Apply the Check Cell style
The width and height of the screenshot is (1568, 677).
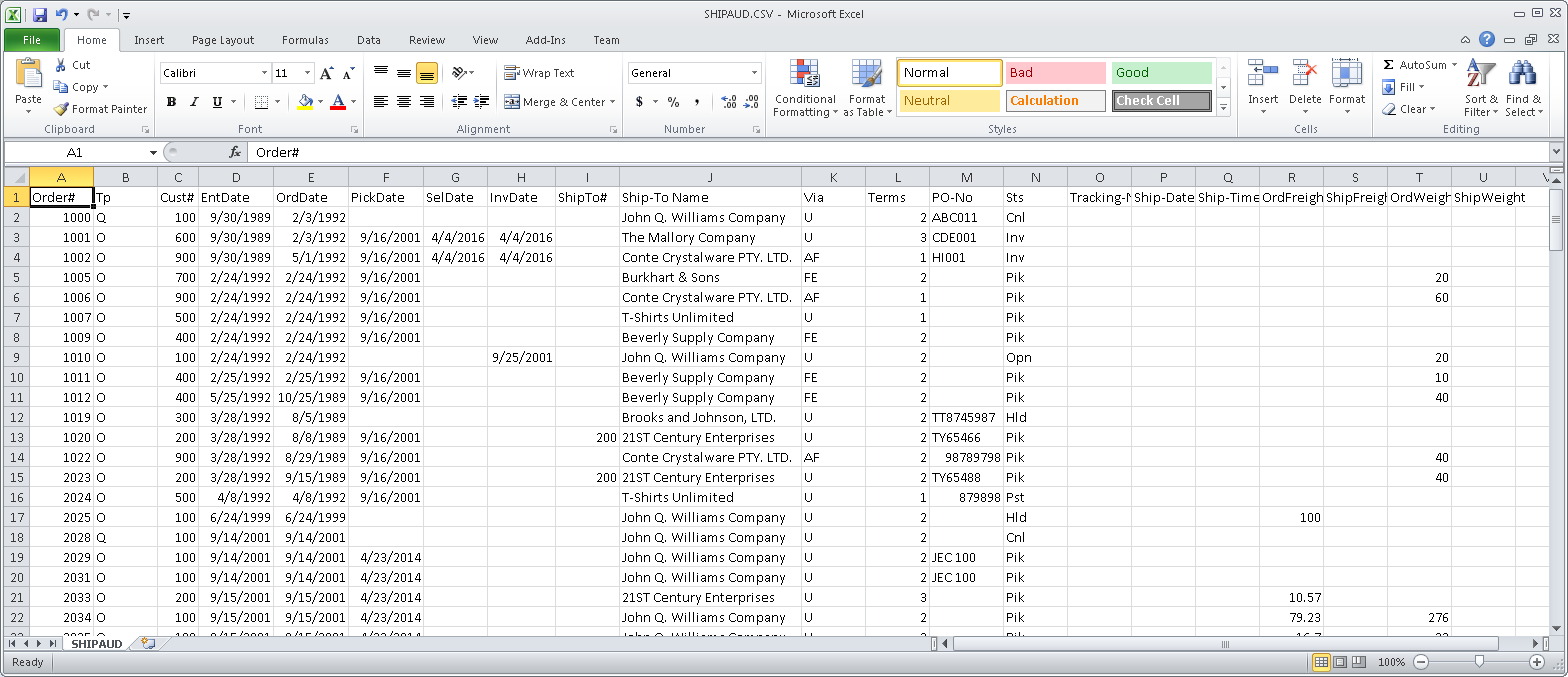[x=1161, y=101]
